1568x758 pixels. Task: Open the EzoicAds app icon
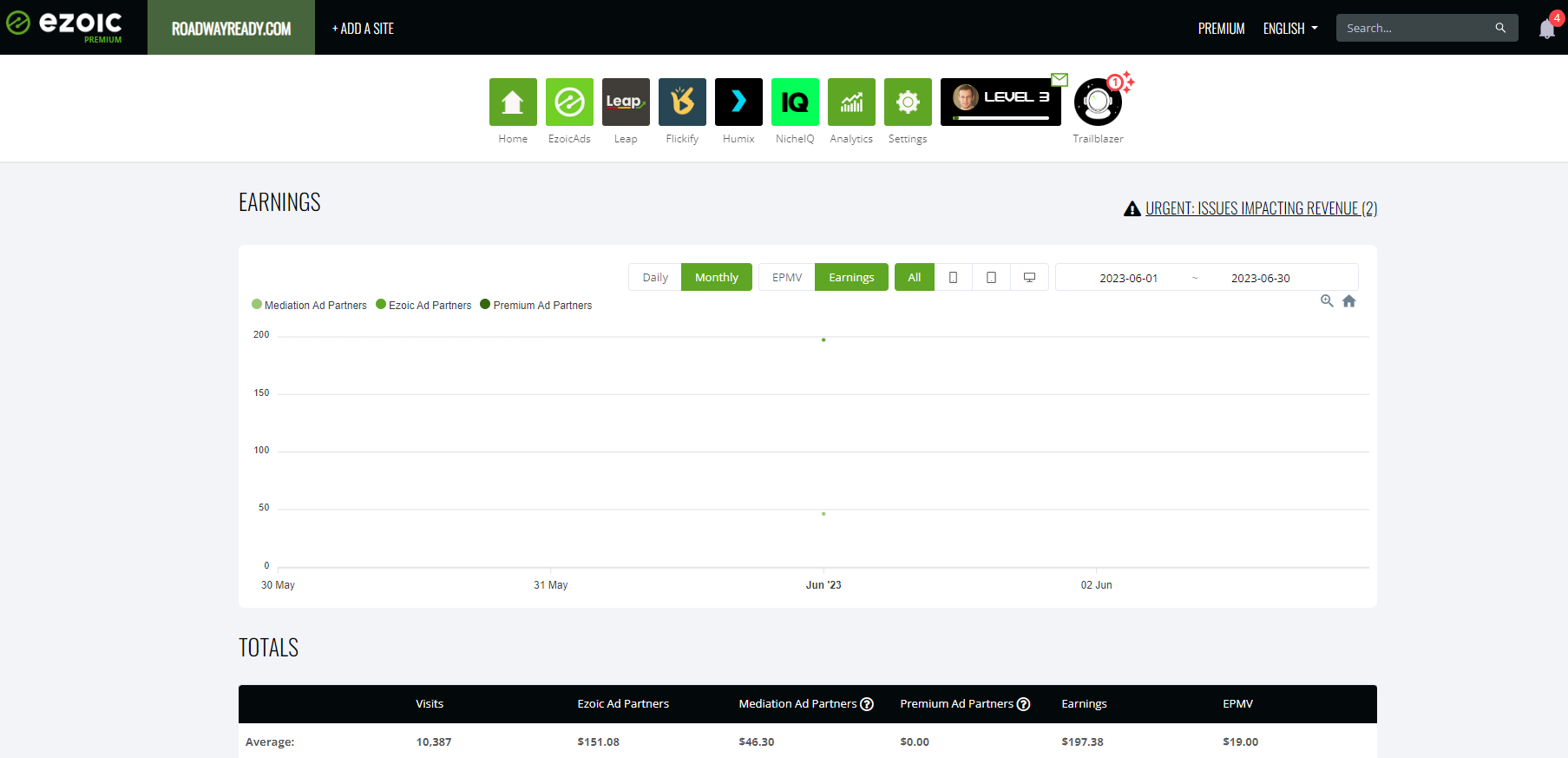tap(569, 102)
